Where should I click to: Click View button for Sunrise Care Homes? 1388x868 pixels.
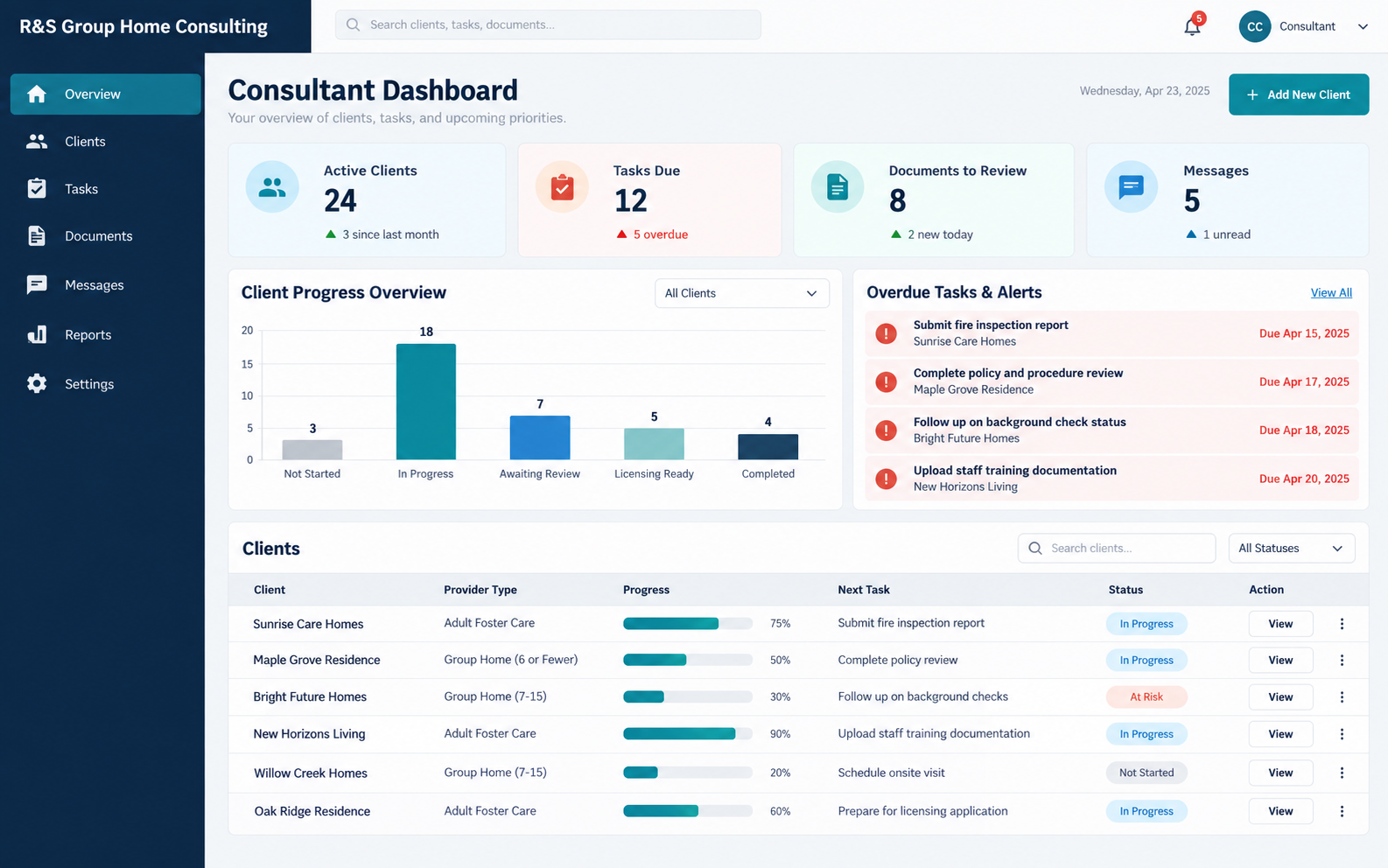click(1280, 624)
